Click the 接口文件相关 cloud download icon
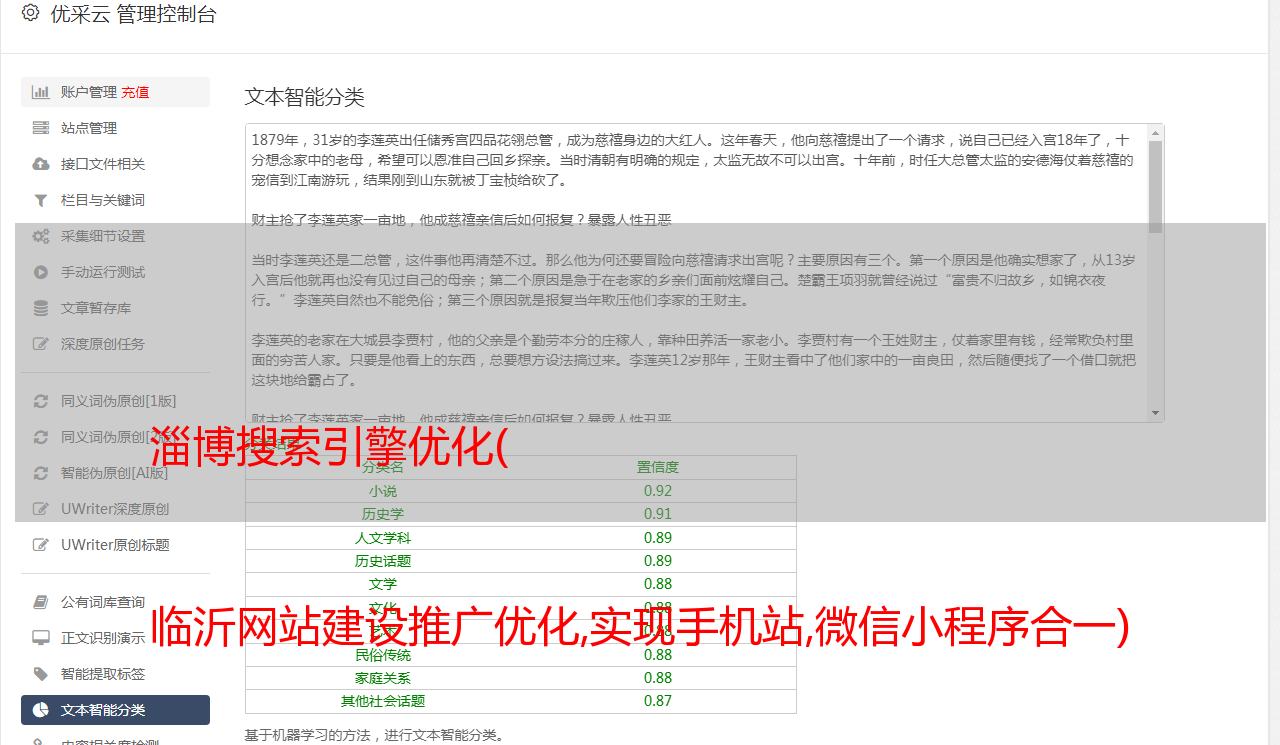Viewport: 1280px width, 745px height. [x=41, y=164]
